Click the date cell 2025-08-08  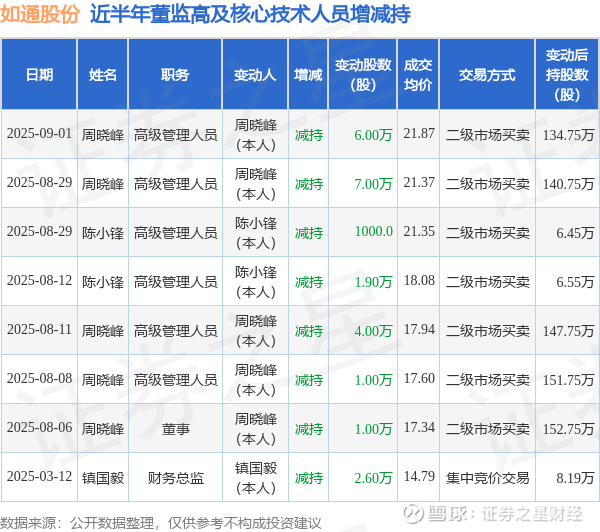39,379
